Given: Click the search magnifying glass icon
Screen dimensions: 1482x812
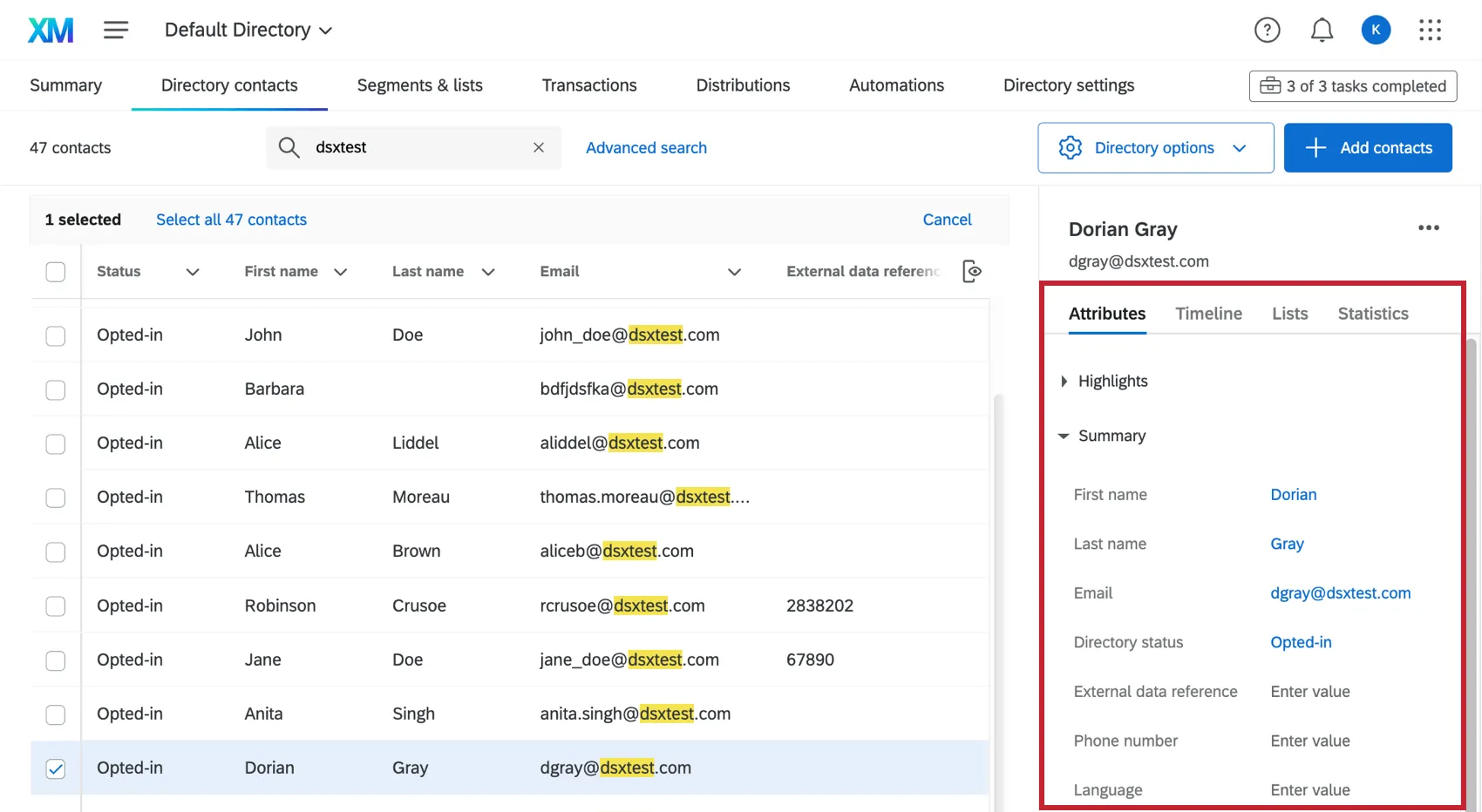Looking at the screenshot, I should (x=288, y=147).
